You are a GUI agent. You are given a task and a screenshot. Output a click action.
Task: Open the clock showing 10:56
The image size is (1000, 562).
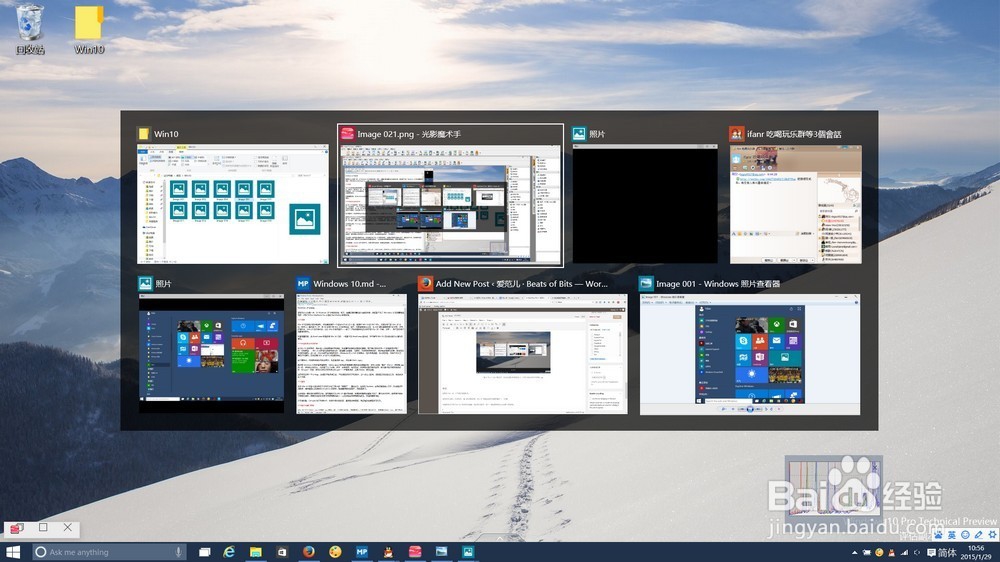976,552
